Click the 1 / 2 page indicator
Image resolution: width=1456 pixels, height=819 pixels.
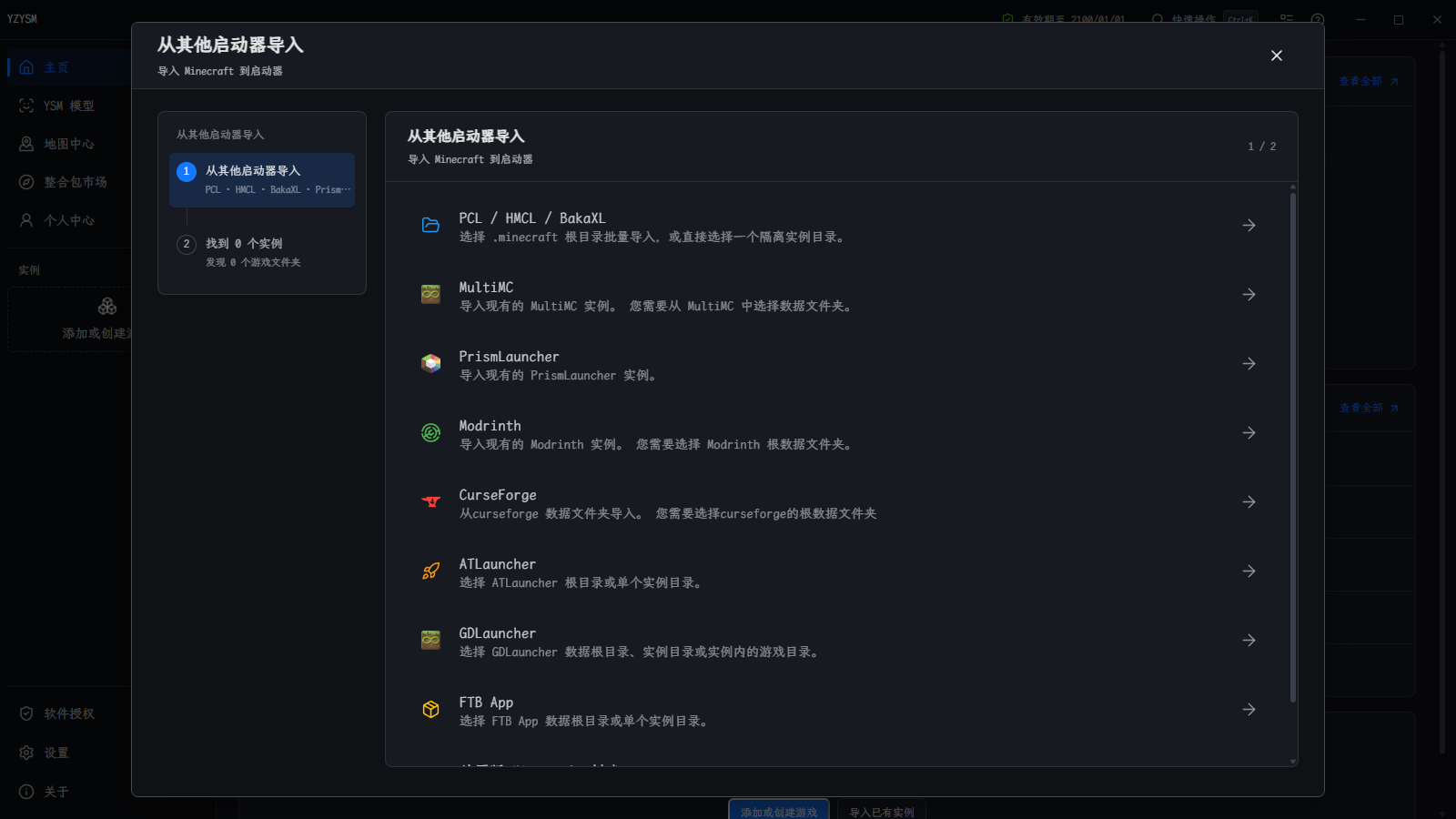pyautogui.click(x=1261, y=147)
